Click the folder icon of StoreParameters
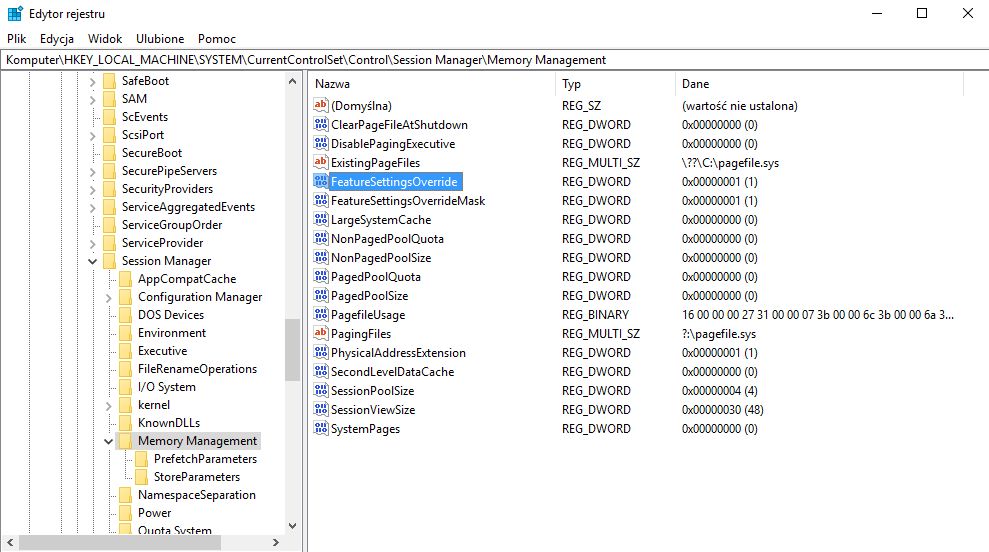Screen dimensions: 989x552 [x=141, y=476]
